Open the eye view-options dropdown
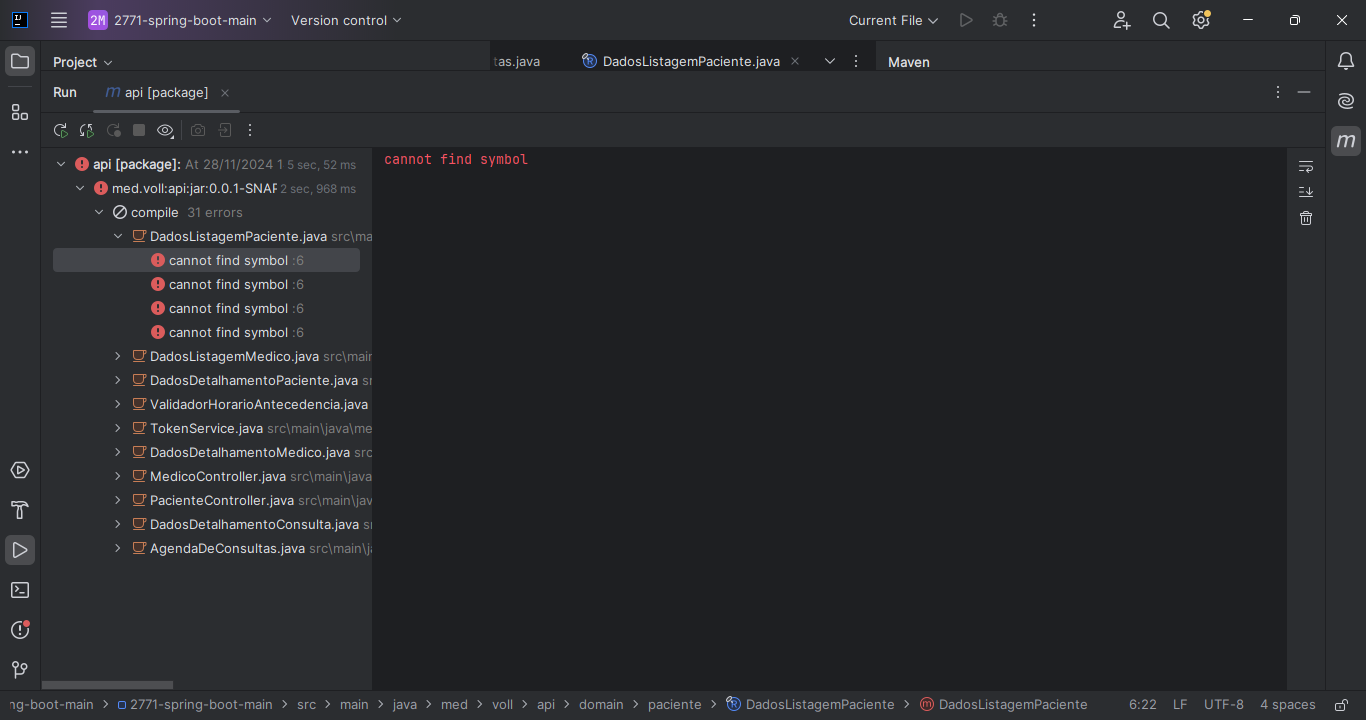Screen dimensions: 1366x720 (x=165, y=130)
